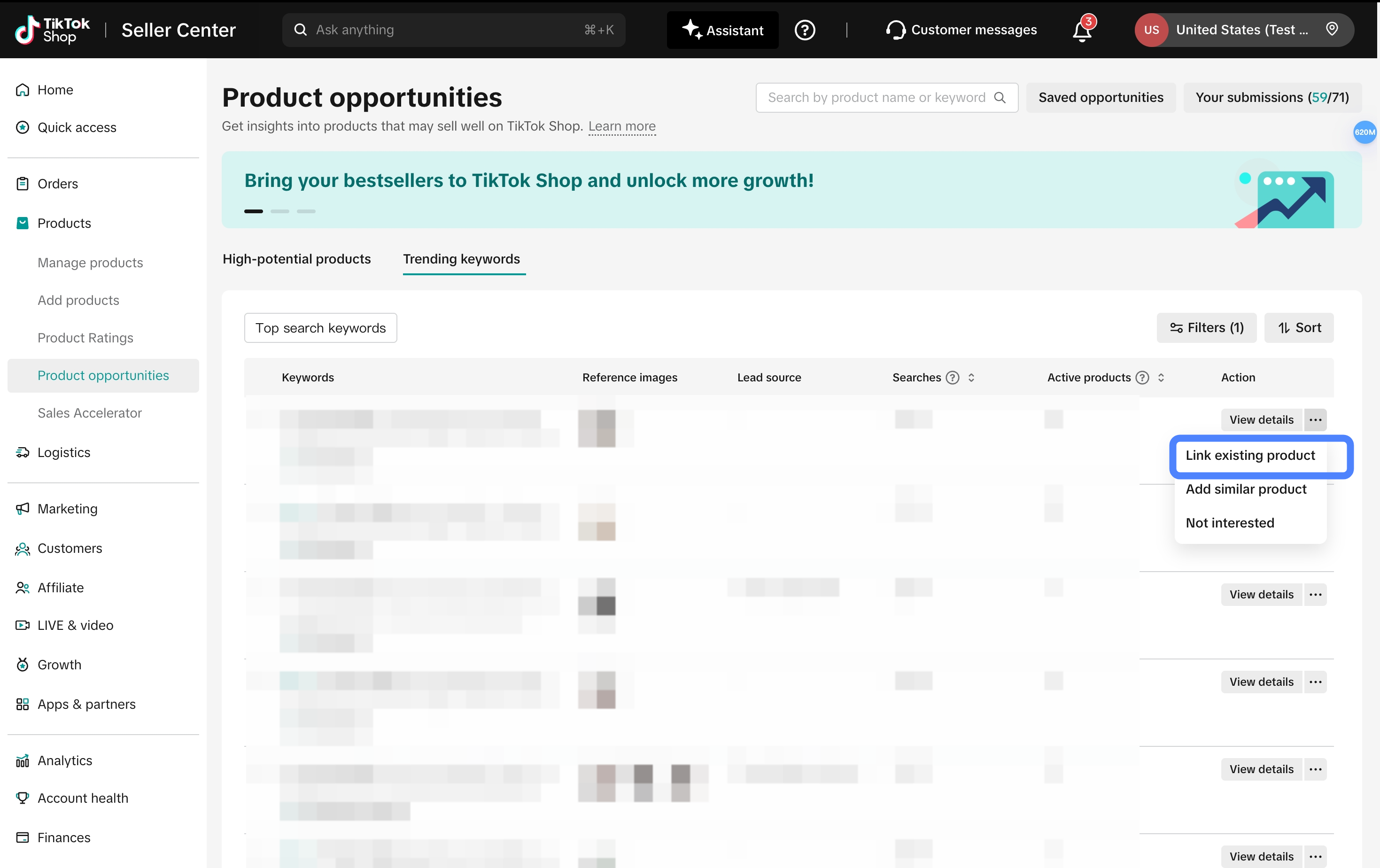Click the Active products info icon
This screenshot has height=868, width=1380.
[1142, 378]
